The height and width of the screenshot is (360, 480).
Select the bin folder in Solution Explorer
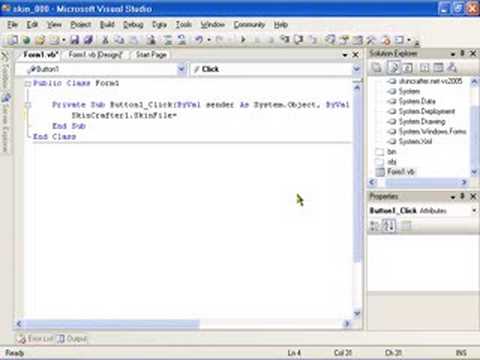click(391, 152)
